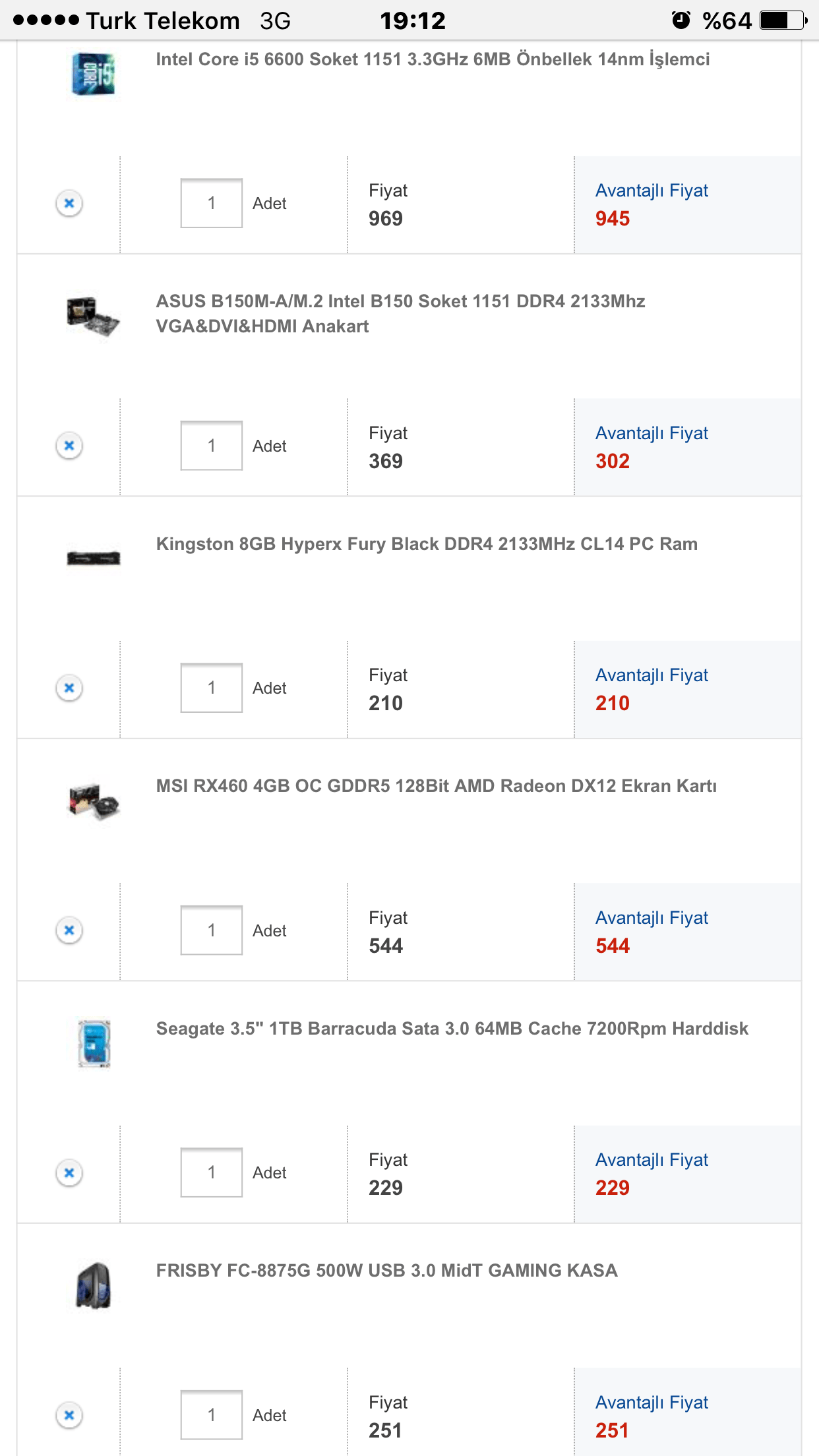Remove ASUS B150M-A motherboard from cart
Image resolution: width=819 pixels, height=1456 pixels.
tap(69, 446)
